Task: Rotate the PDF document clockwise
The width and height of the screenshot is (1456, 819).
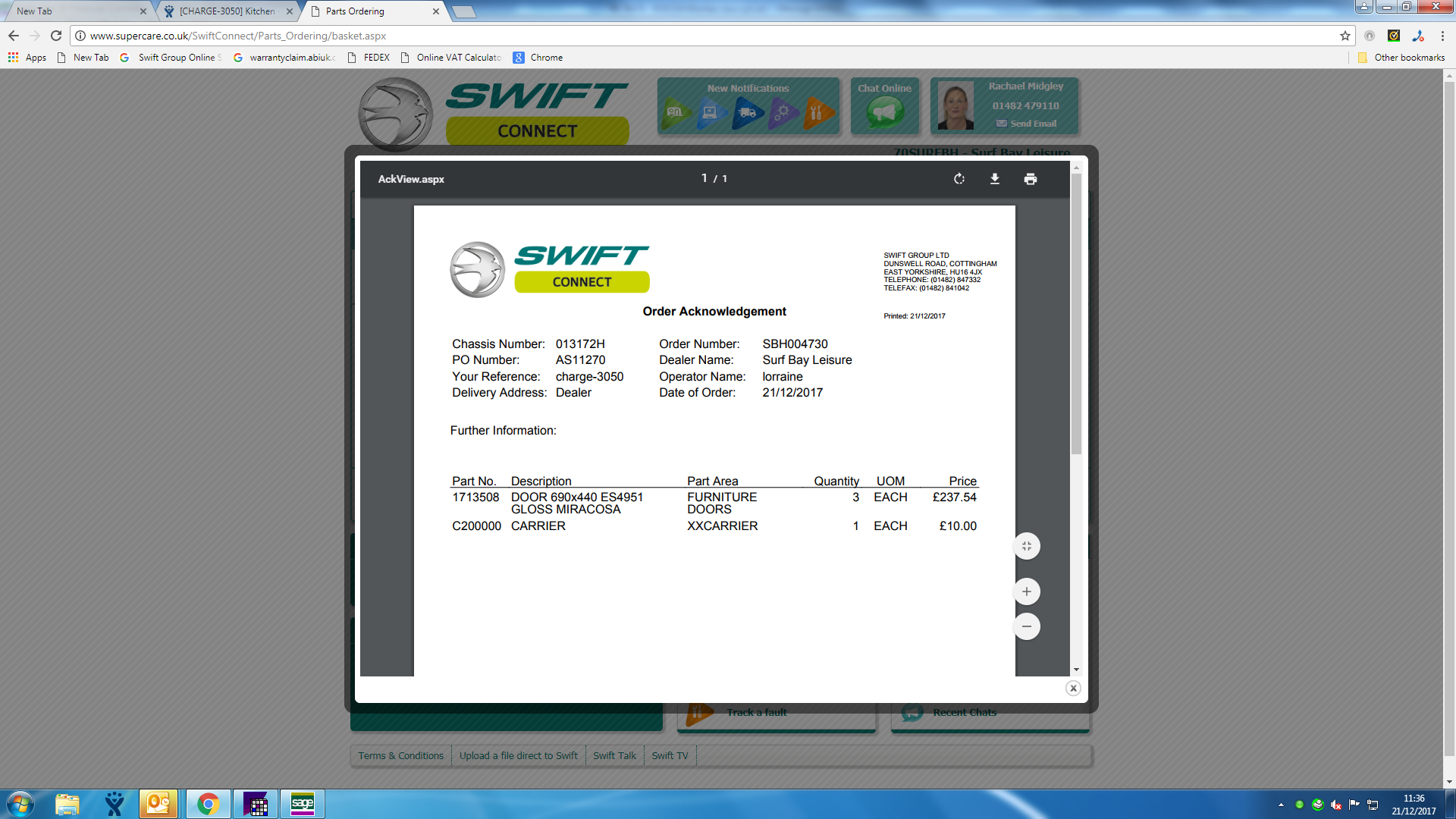Action: (x=959, y=179)
